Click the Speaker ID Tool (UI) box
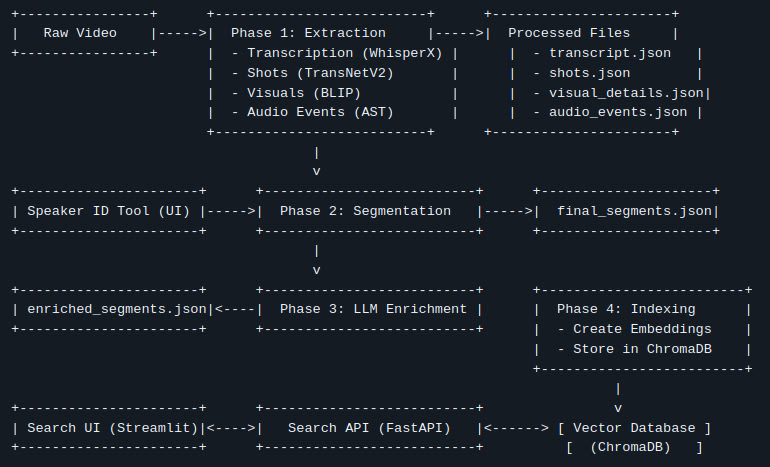This screenshot has width=770, height=467. coord(110,211)
